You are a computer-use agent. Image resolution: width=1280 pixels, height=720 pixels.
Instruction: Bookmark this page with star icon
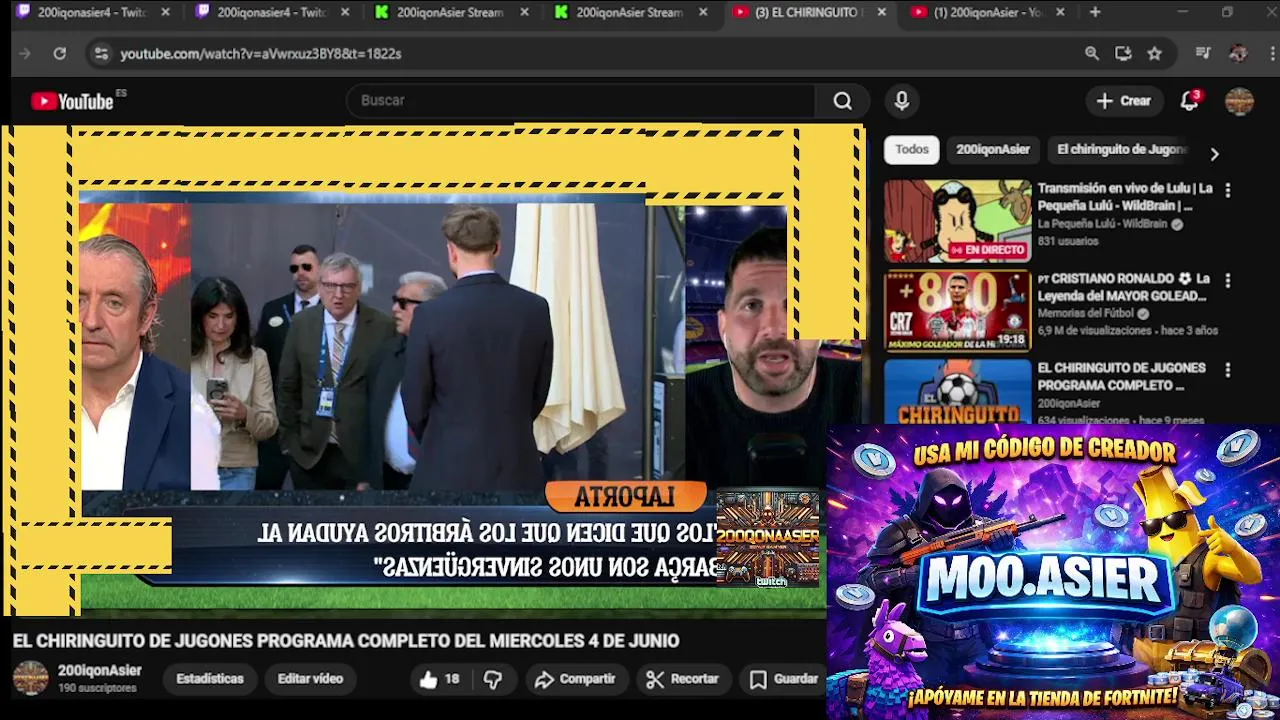(1155, 54)
